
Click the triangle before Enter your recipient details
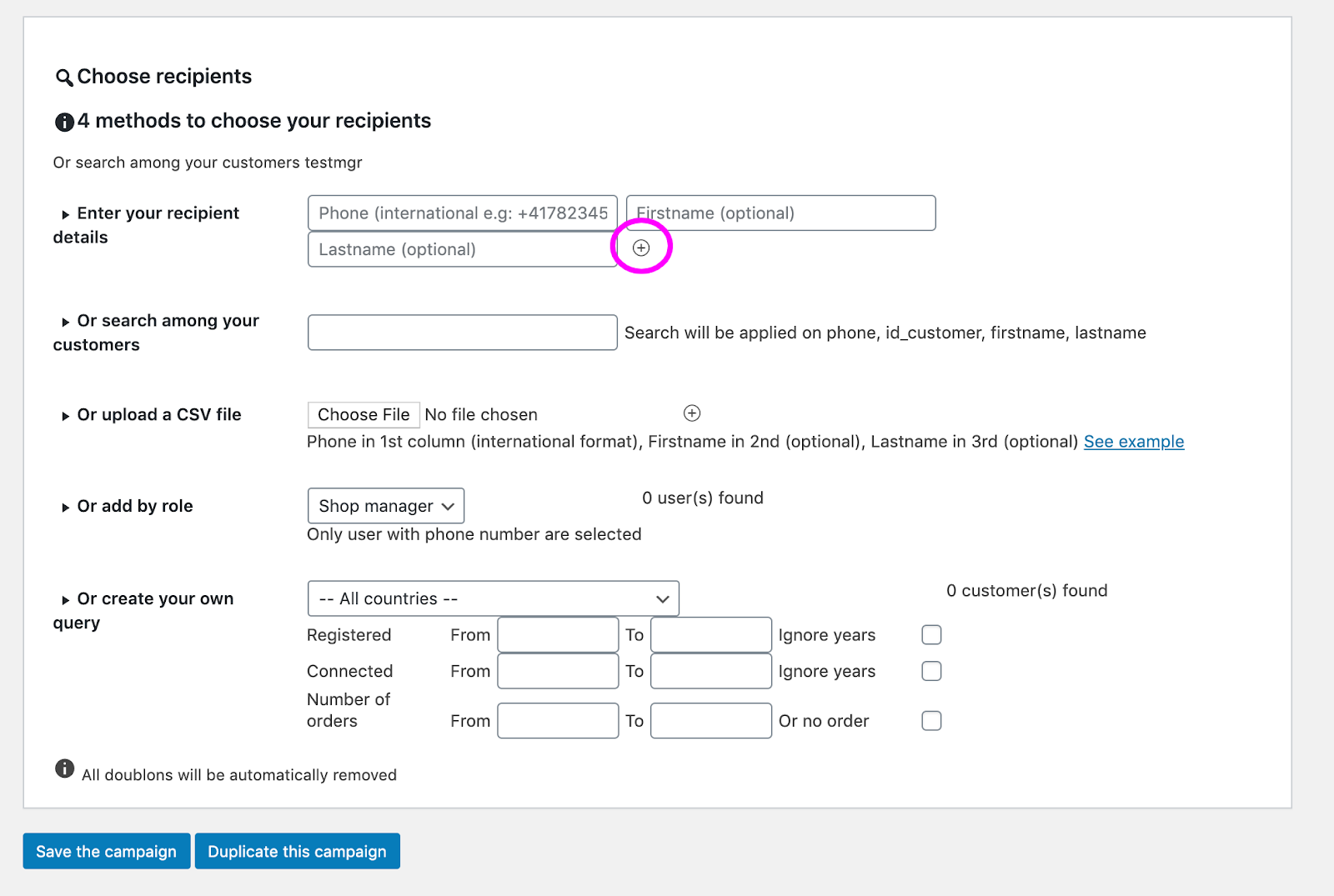pos(65,215)
